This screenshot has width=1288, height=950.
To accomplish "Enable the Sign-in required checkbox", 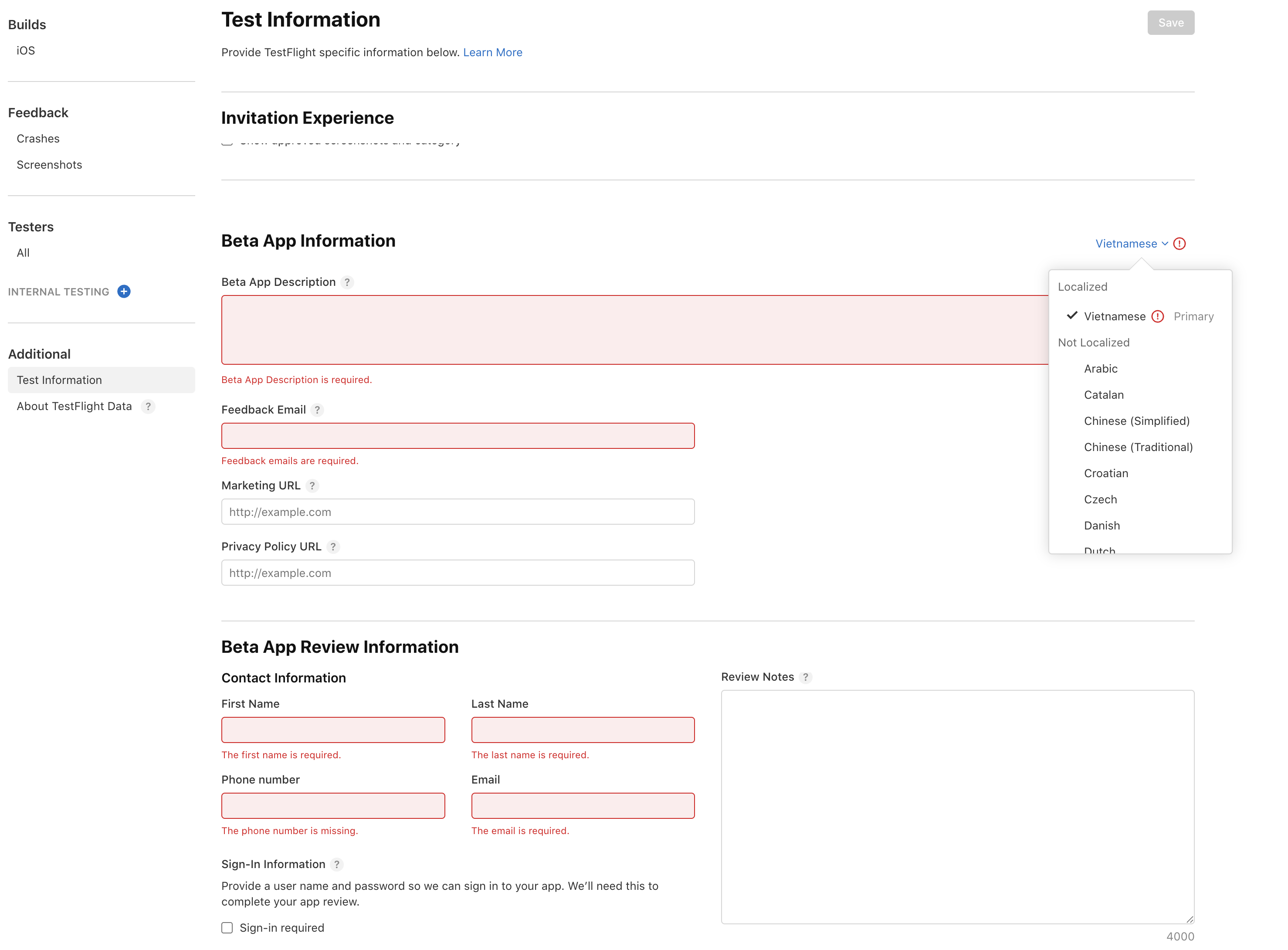I will (x=227, y=928).
